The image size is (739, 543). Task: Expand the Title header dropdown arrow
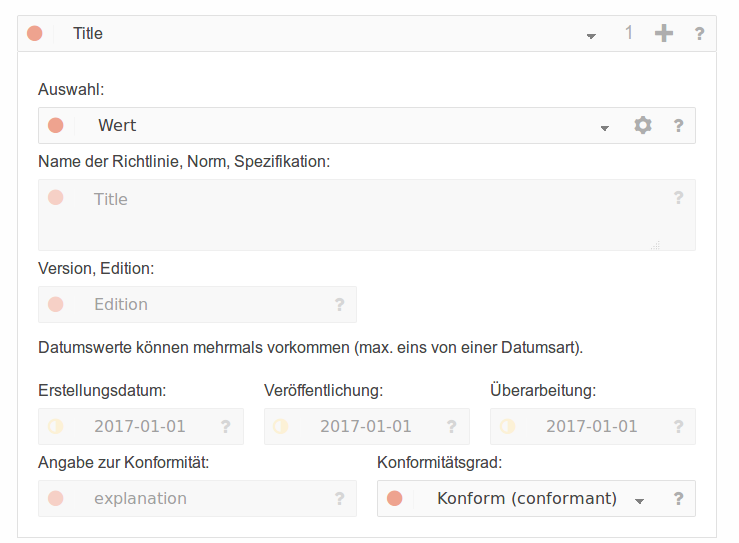[x=591, y=36]
